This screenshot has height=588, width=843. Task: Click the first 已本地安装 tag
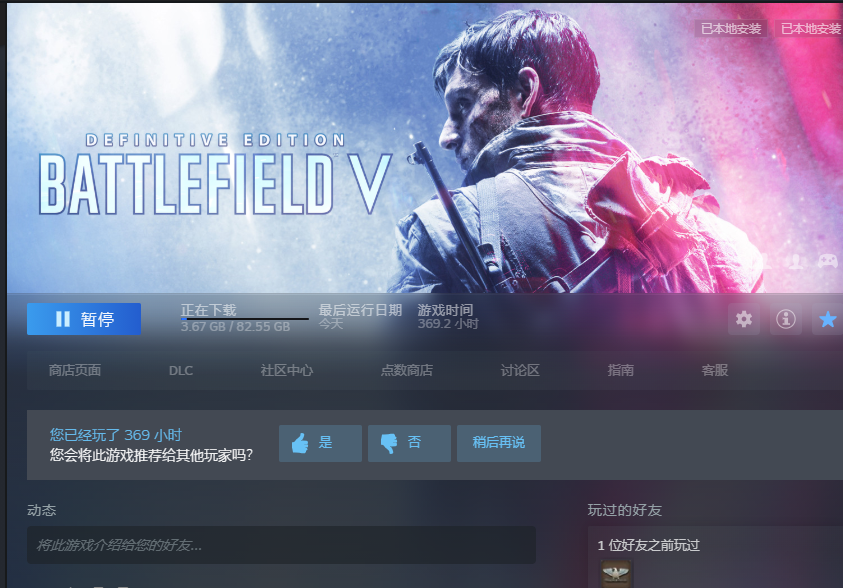coord(731,28)
